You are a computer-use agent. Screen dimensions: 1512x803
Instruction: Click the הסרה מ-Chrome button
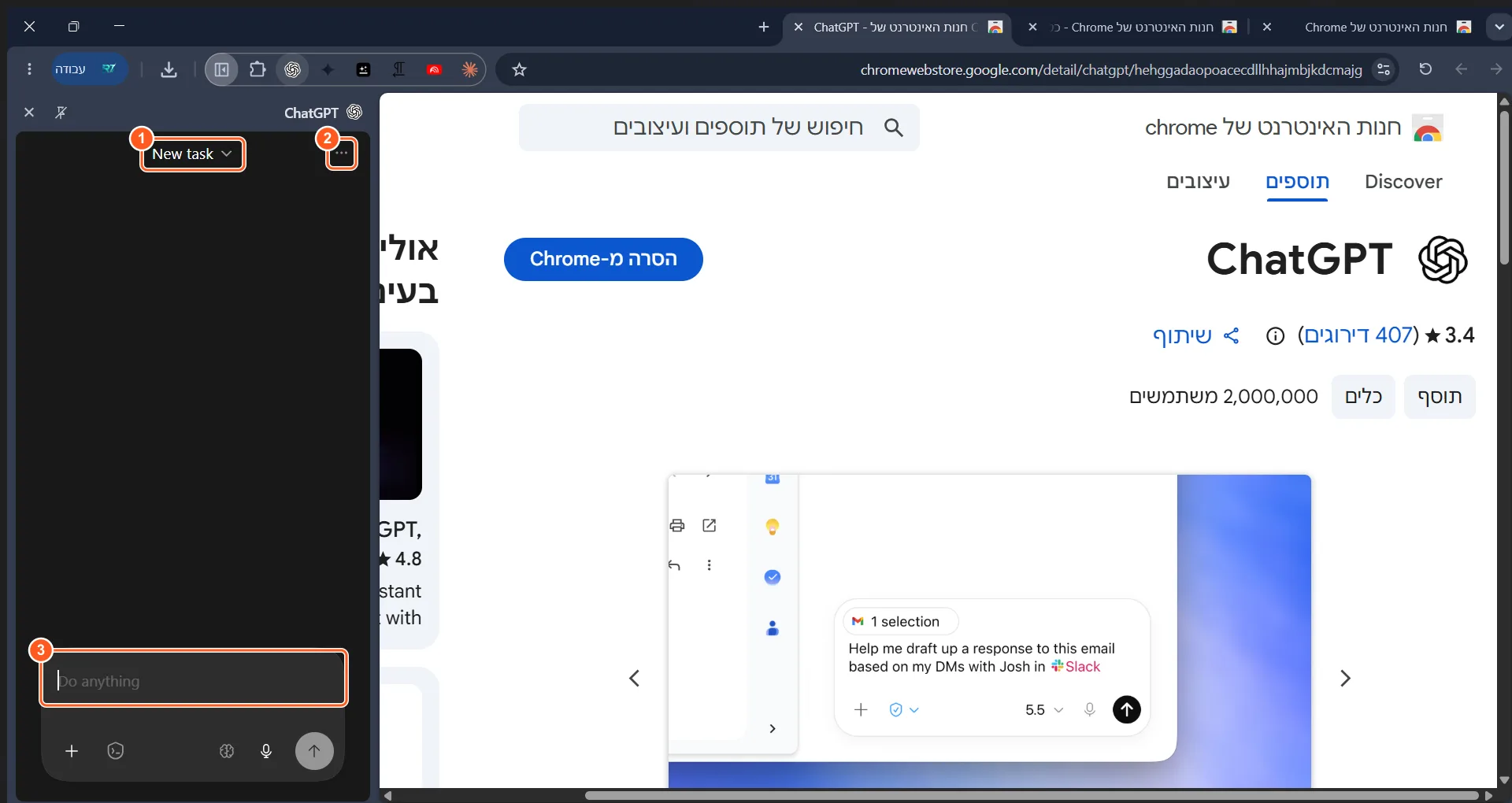603,259
